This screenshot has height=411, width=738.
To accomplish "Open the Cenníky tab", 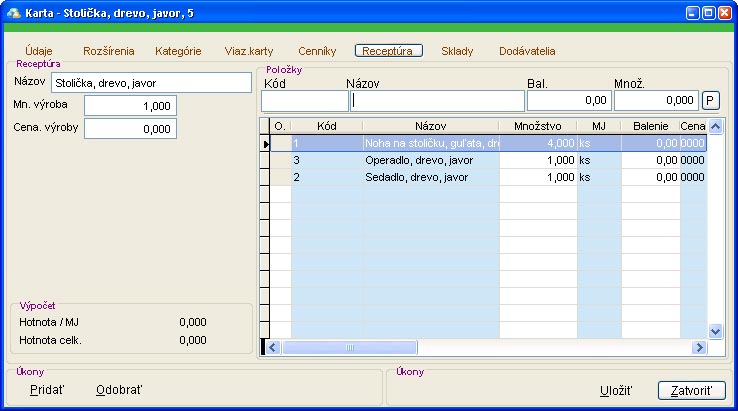I will tap(317, 50).
